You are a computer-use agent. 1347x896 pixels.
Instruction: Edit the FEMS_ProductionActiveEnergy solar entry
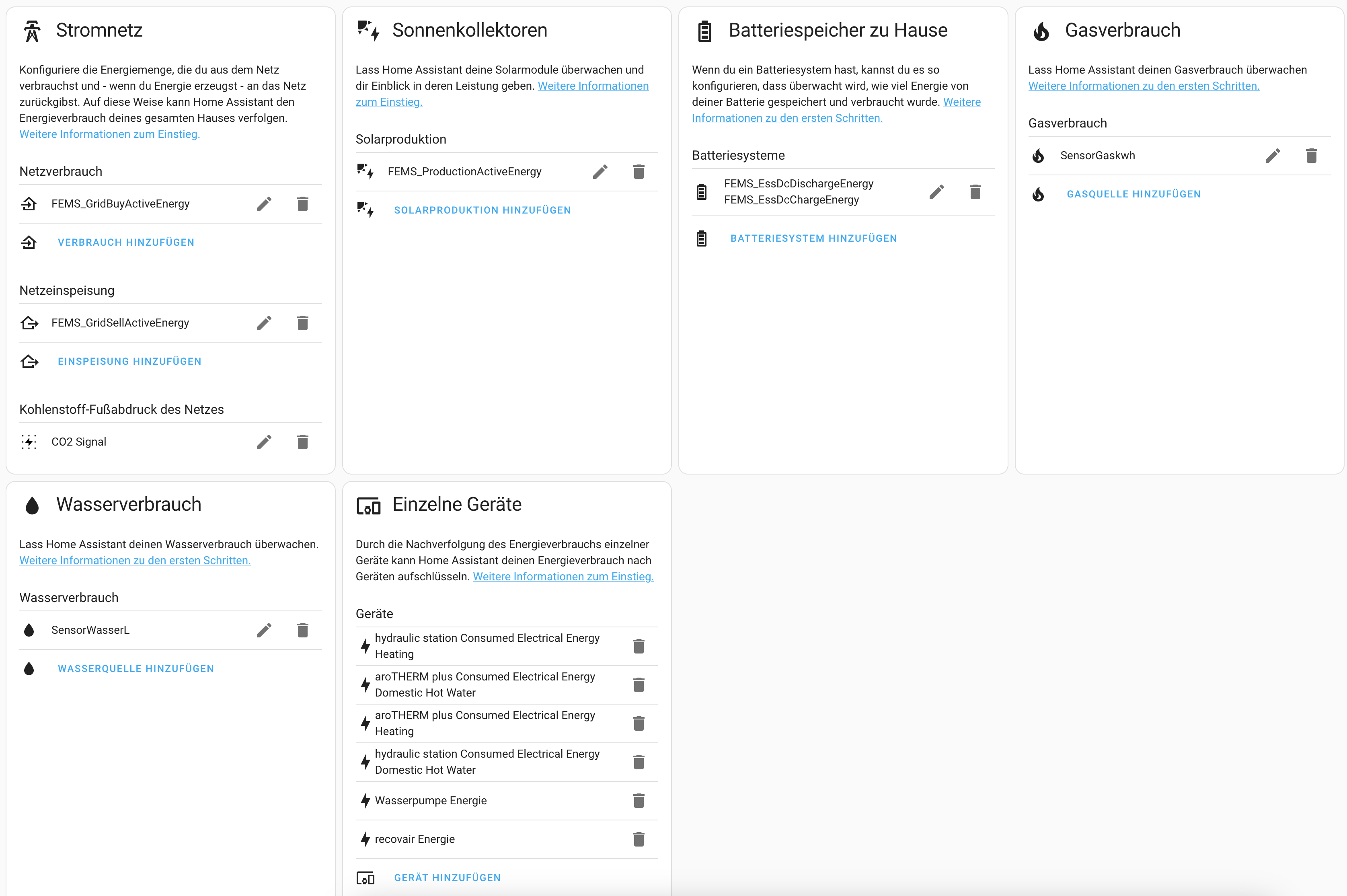[600, 171]
